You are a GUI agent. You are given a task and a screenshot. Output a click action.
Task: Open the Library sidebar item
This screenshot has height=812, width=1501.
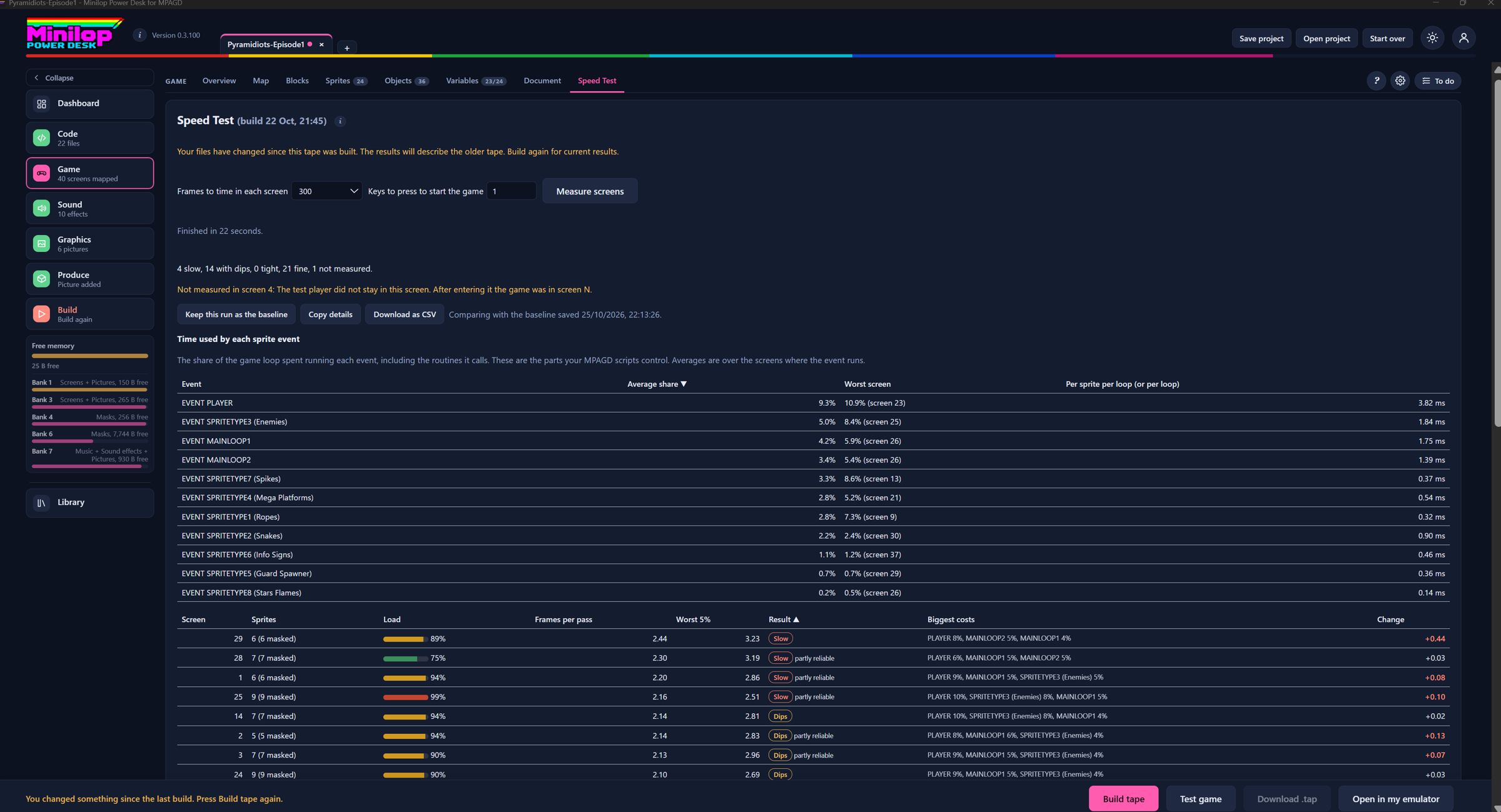click(89, 503)
